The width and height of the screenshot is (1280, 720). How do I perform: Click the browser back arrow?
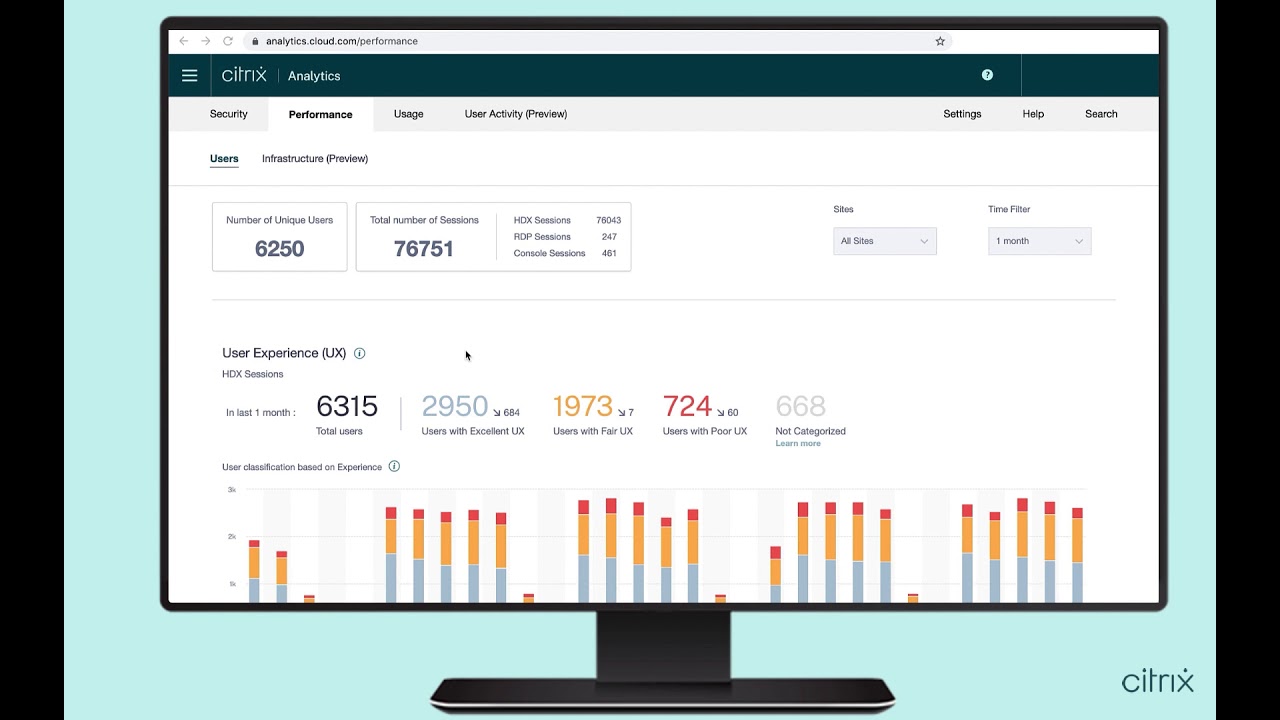click(183, 41)
